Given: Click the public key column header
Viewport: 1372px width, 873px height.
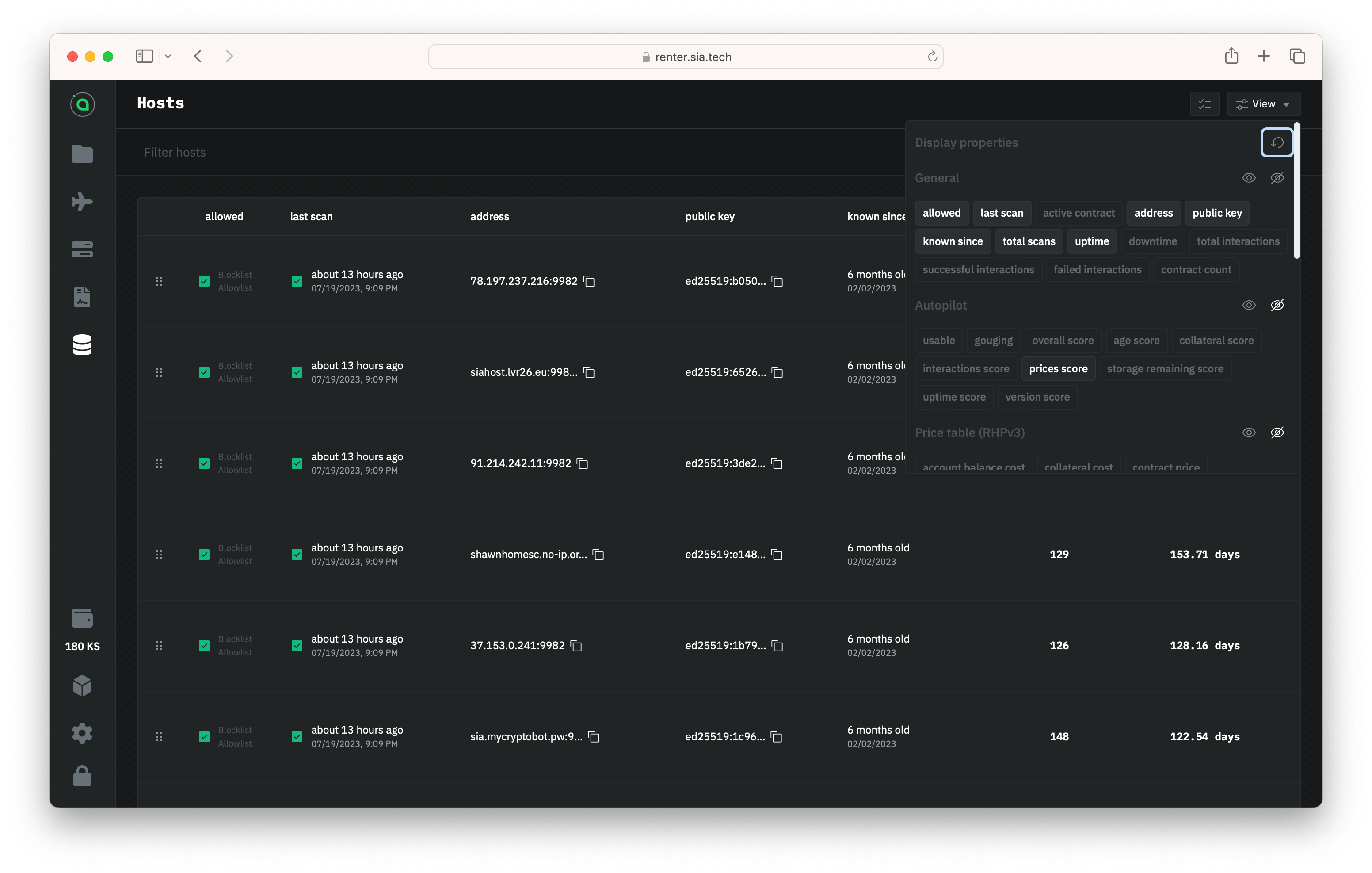Looking at the screenshot, I should (x=710, y=217).
